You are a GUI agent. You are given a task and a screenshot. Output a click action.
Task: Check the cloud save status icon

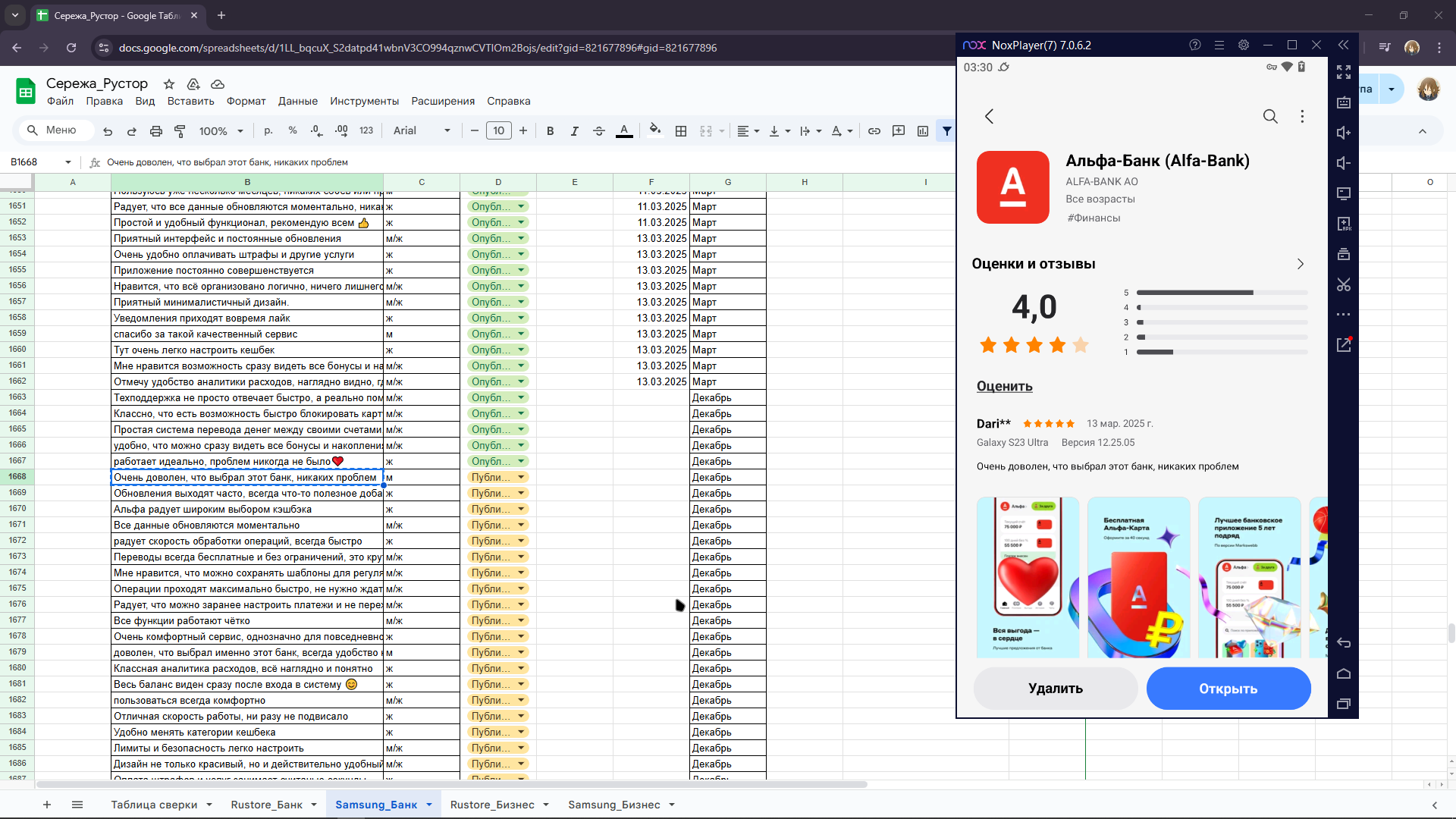[x=218, y=84]
